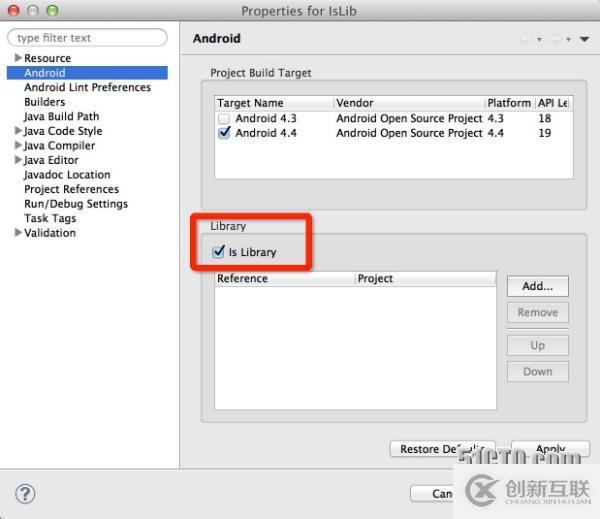This screenshot has height=519, width=600.
Task: Select Task Tags page
Action: pyautogui.click(x=50, y=218)
